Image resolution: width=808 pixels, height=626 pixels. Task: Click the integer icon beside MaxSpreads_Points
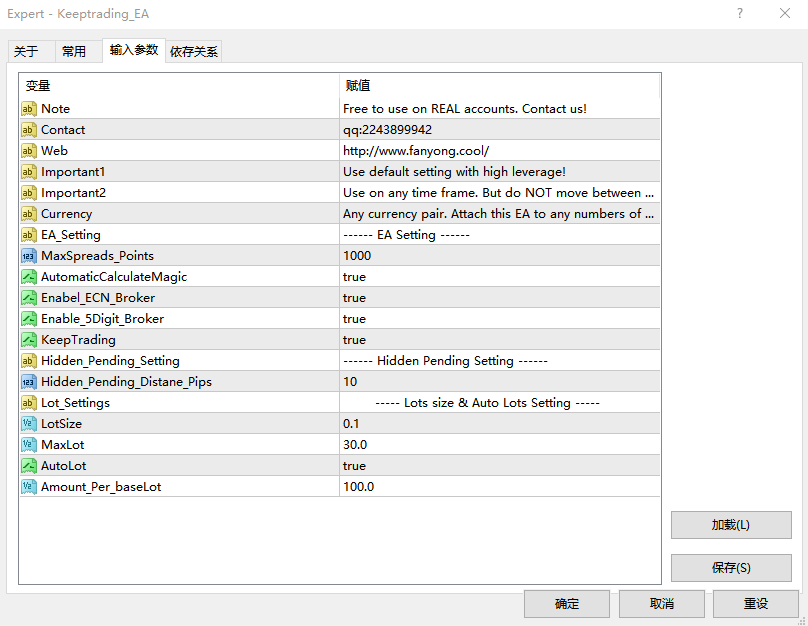(x=28, y=255)
